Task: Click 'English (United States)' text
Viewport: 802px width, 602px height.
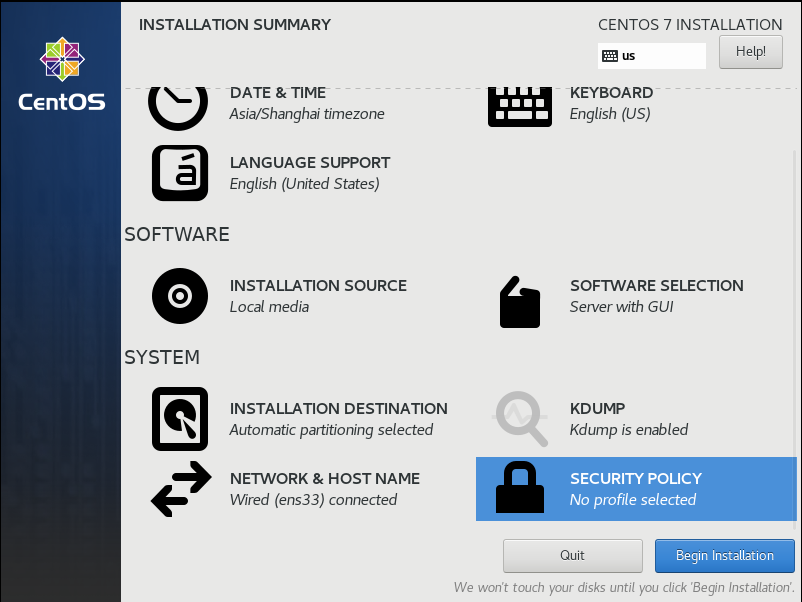Action: [x=304, y=184]
